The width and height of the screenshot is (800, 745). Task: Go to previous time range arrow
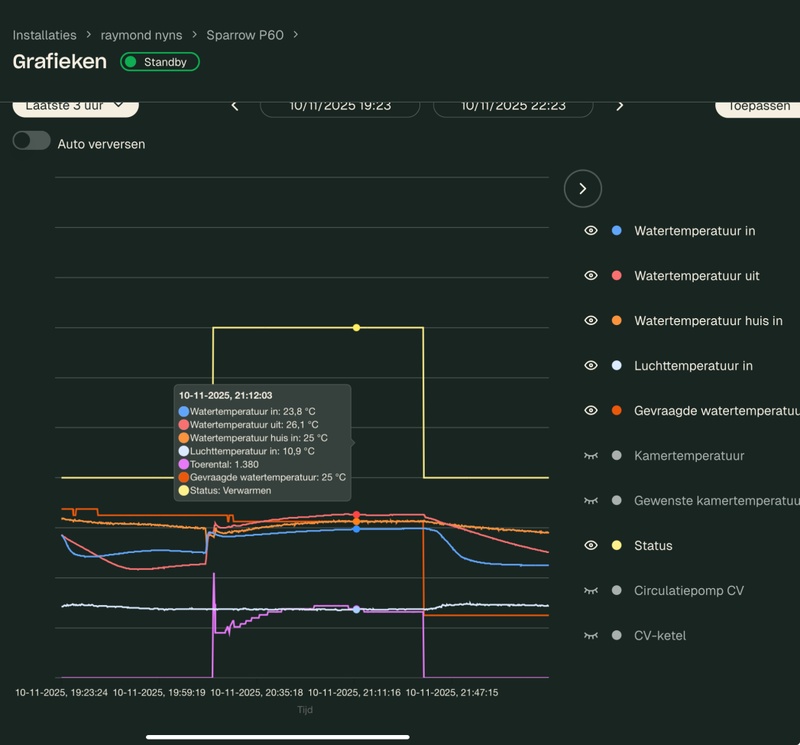(x=235, y=106)
